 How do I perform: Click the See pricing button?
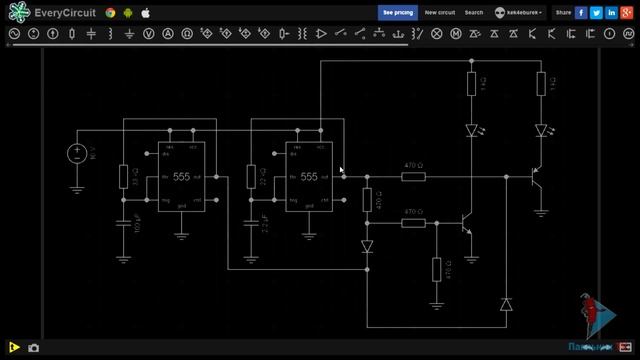click(x=398, y=13)
